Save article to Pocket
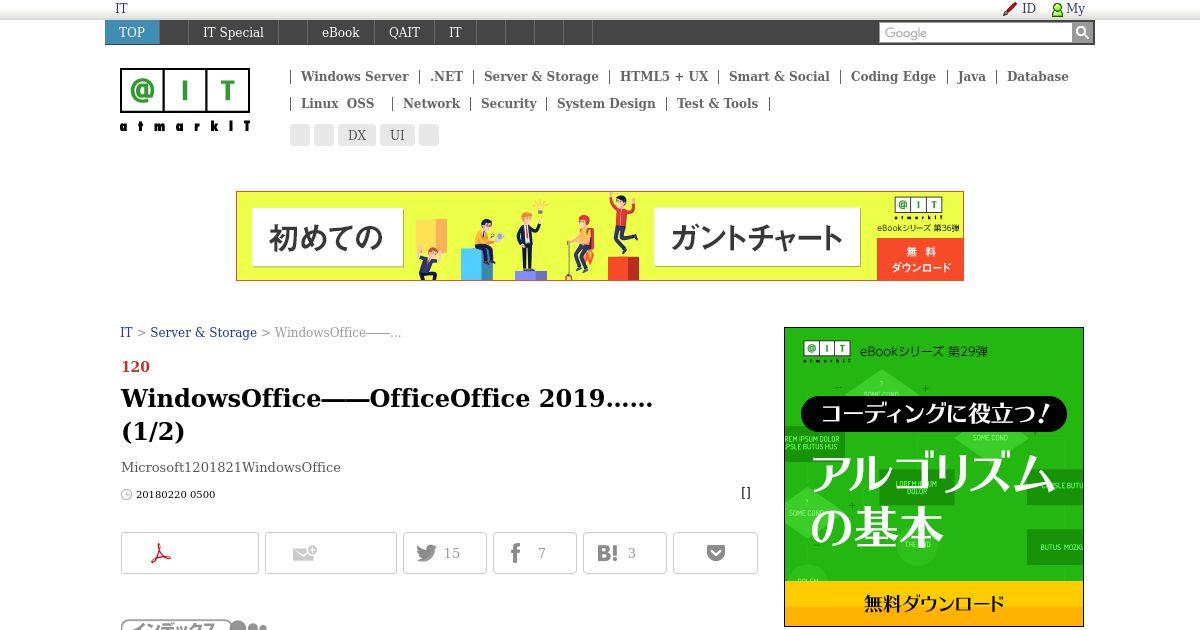 [x=715, y=553]
